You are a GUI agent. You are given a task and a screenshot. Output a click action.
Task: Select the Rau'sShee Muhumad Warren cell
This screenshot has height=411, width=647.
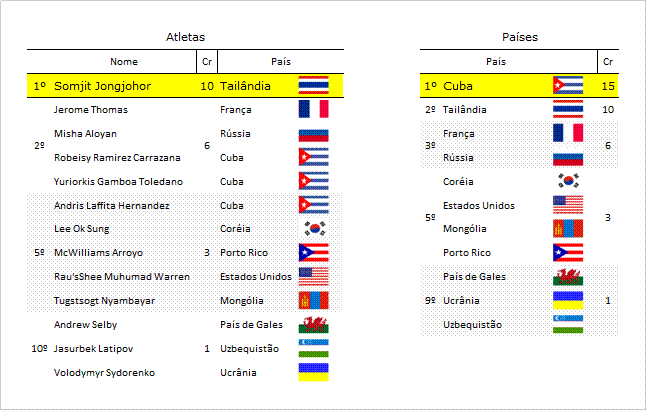[122, 276]
